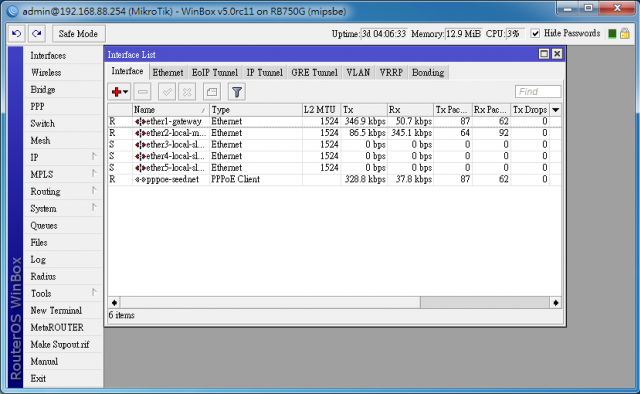
Task: Click into the Find search field
Action: coord(538,91)
